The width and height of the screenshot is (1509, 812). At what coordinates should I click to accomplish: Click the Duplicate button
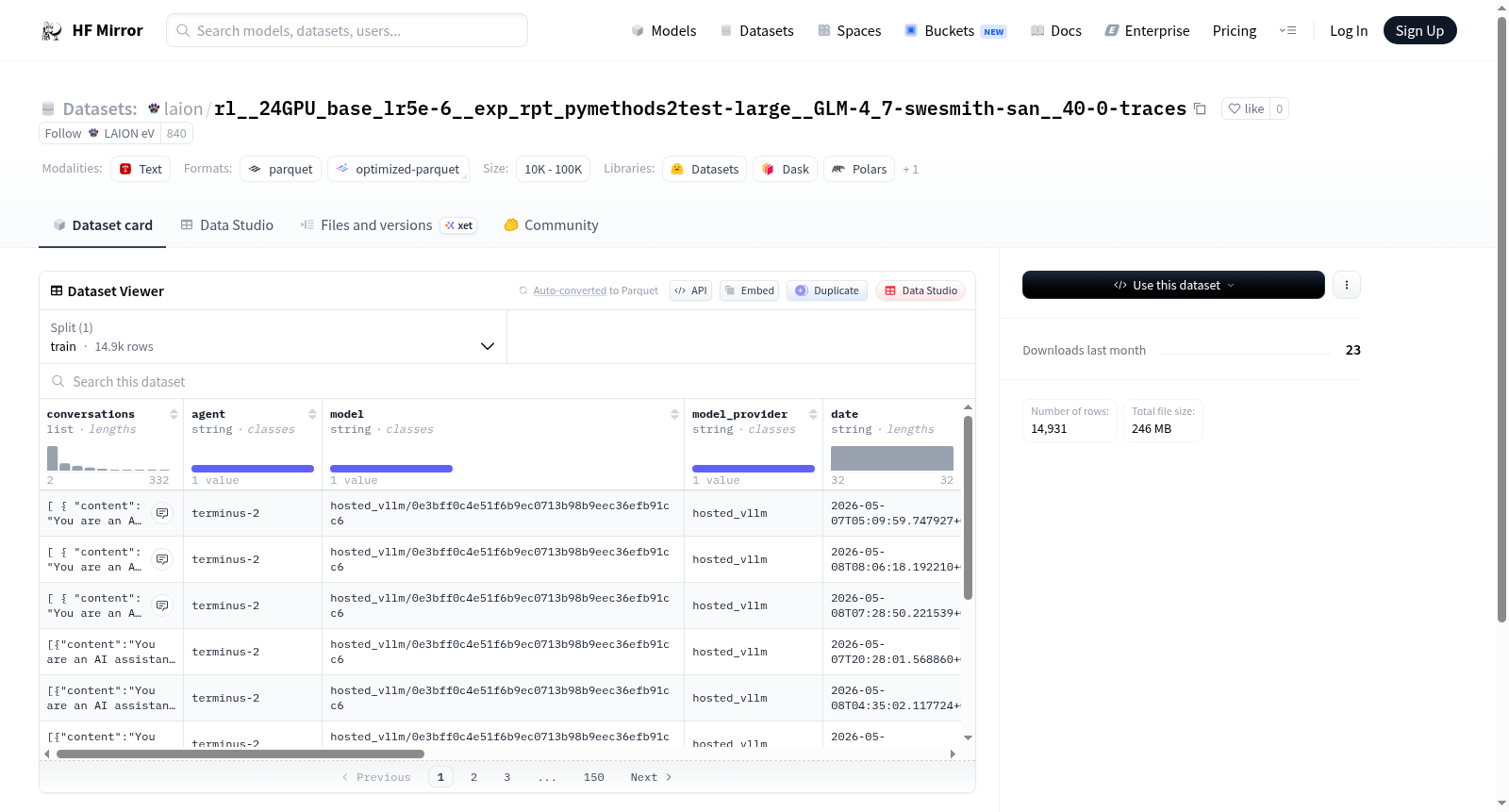click(827, 290)
